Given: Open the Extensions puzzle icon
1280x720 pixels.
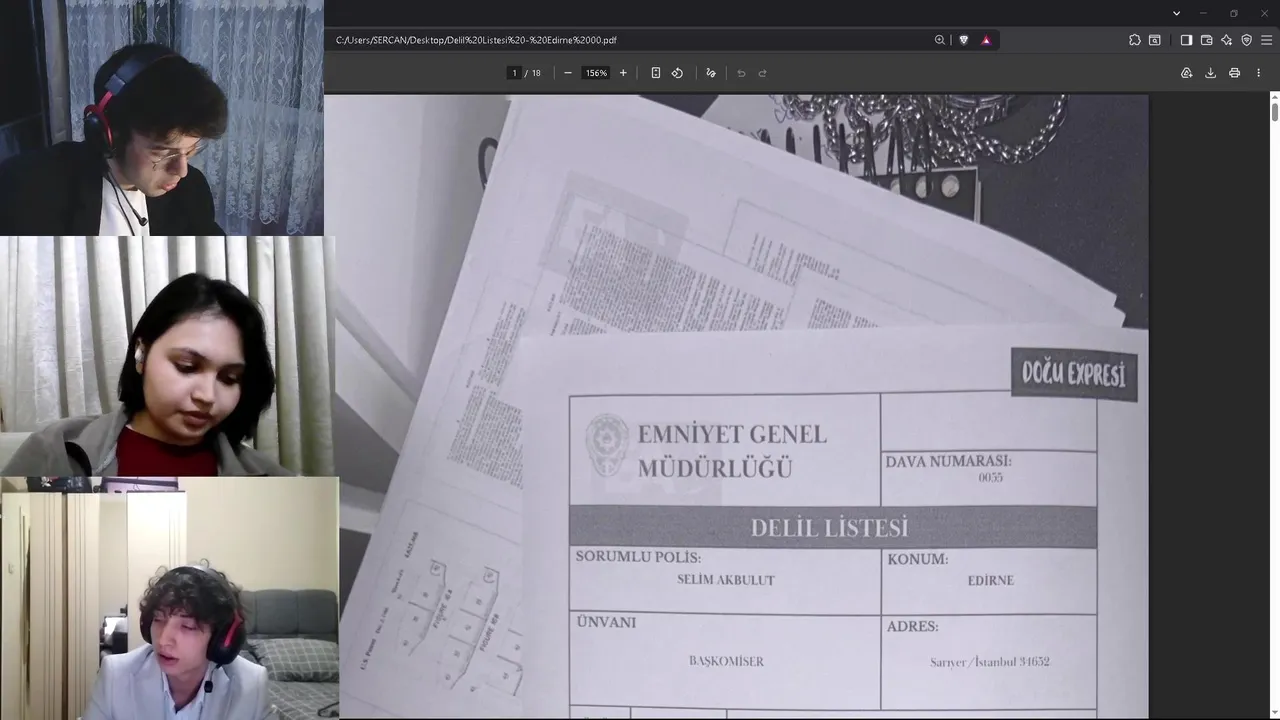Looking at the screenshot, I should 1134,40.
